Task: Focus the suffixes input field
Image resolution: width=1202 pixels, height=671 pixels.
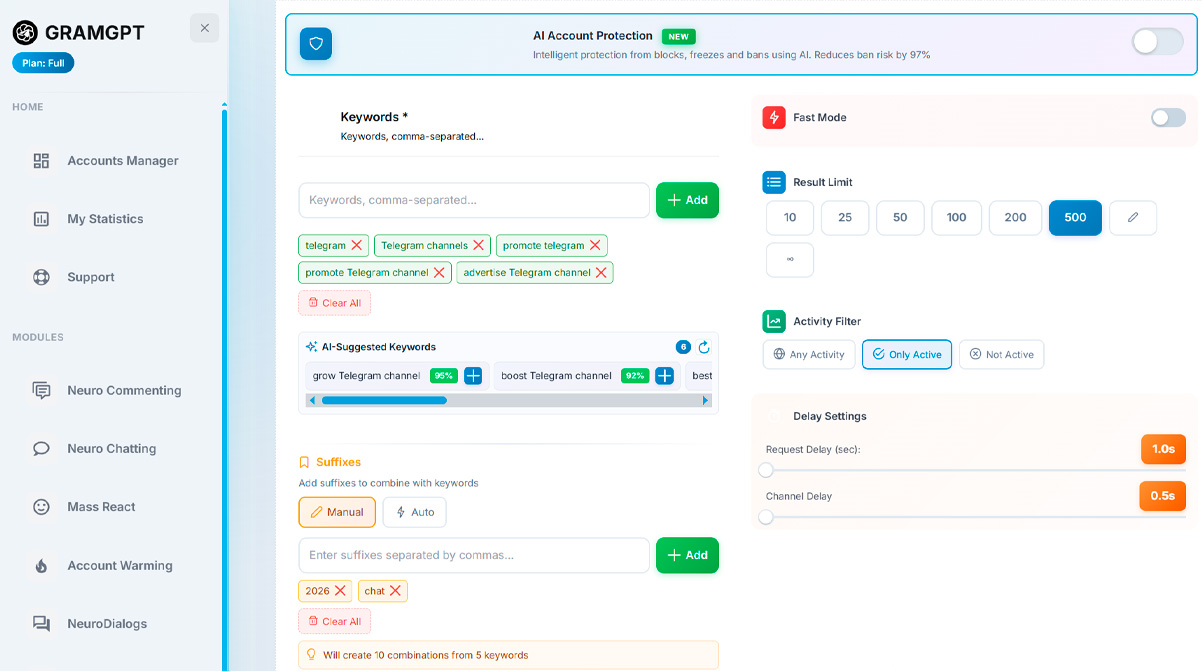Action: [x=474, y=555]
